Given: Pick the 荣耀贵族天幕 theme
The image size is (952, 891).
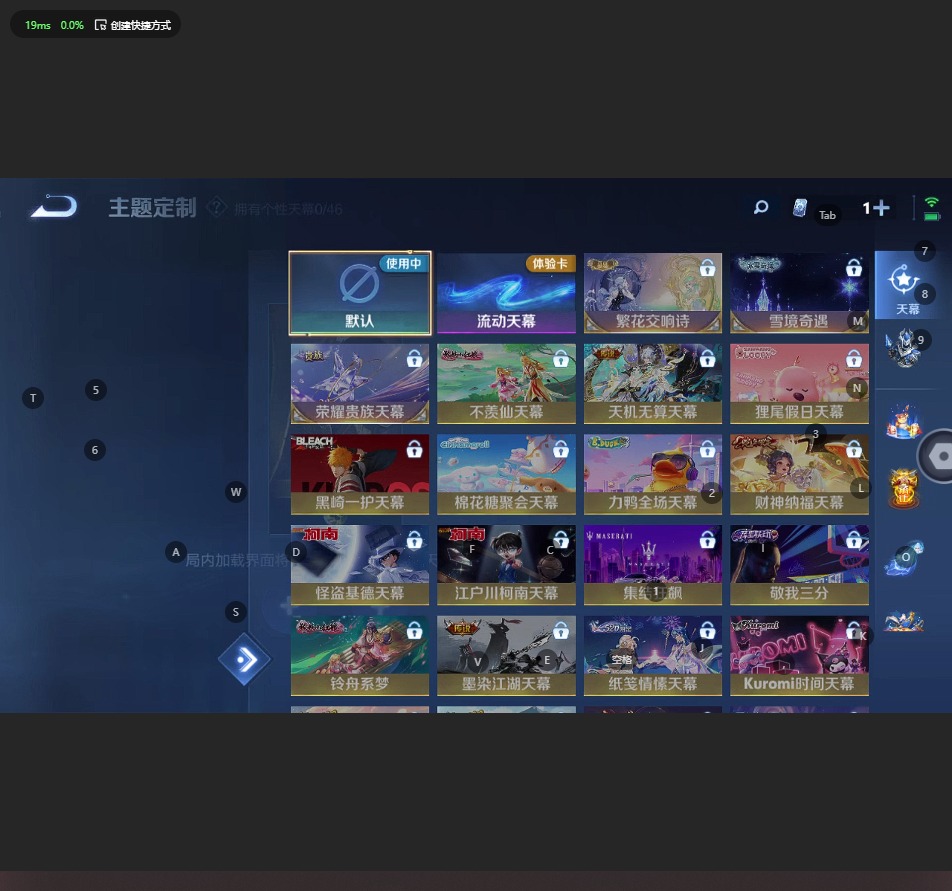Looking at the screenshot, I should pos(360,384).
